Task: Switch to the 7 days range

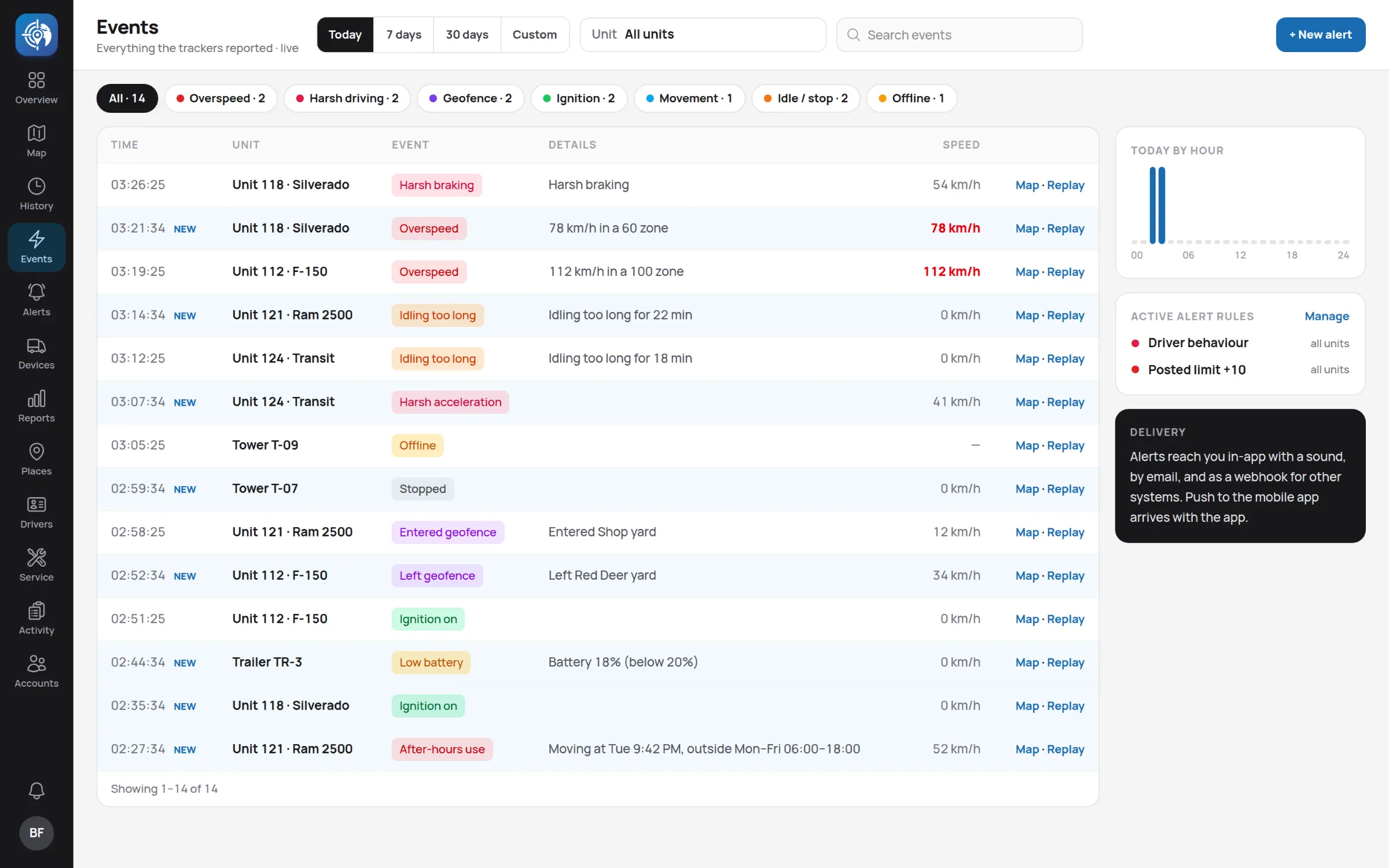Action: 403,35
